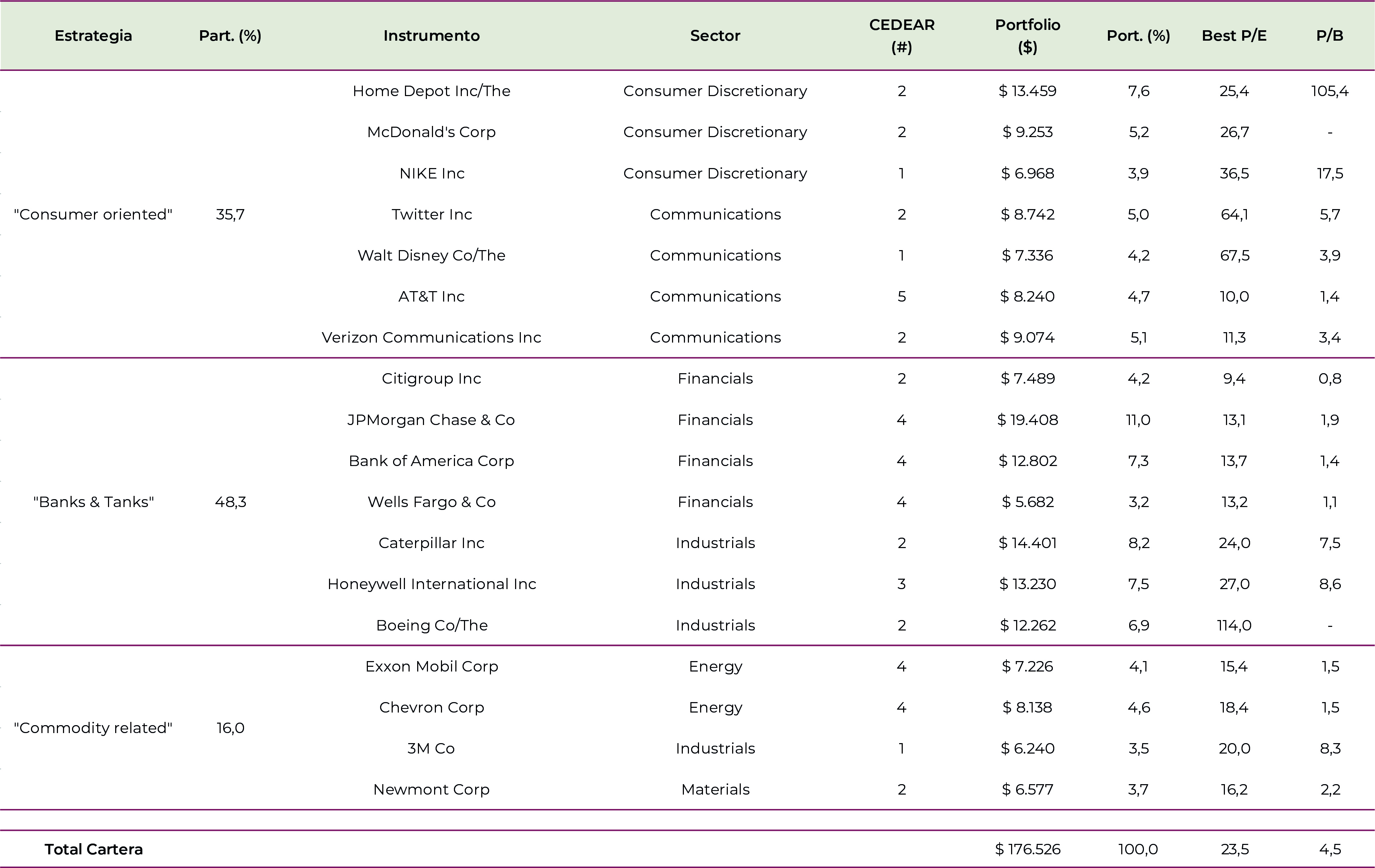Click Walt Disney Best P/E 67,5
This screenshot has width=1375, height=868.
click(x=1234, y=255)
